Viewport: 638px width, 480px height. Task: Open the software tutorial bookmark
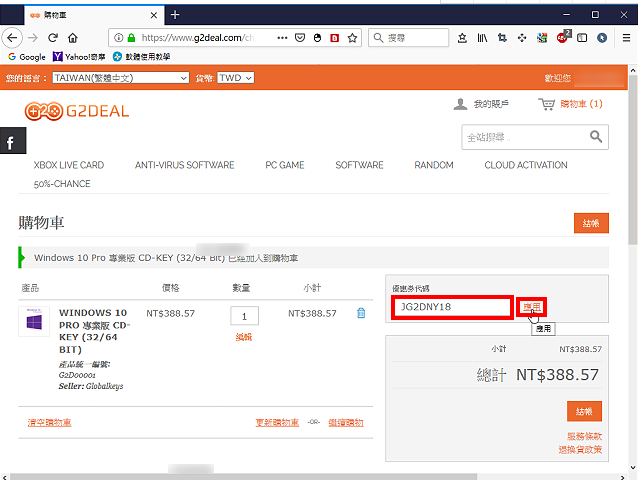click(142, 57)
